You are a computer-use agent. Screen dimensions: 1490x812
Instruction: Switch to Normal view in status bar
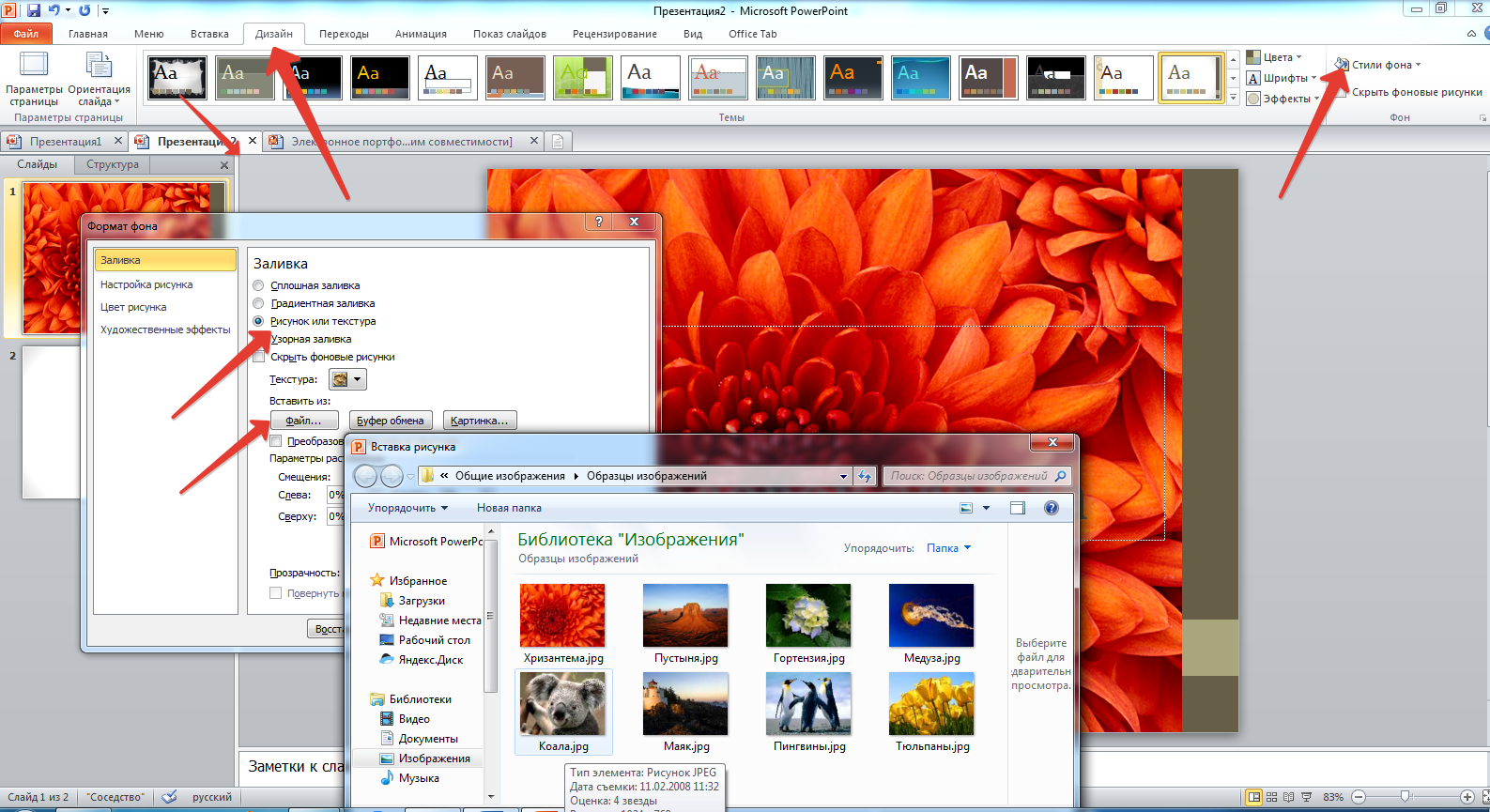pyautogui.click(x=1254, y=797)
